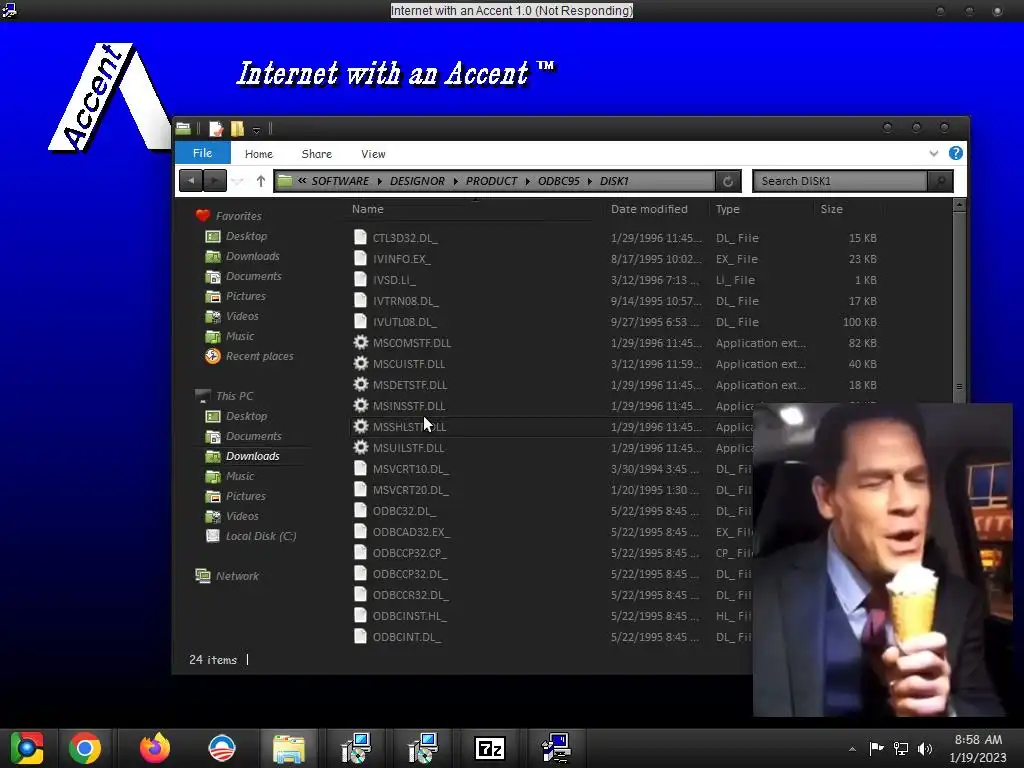Open network status tray icon

(x=901, y=749)
